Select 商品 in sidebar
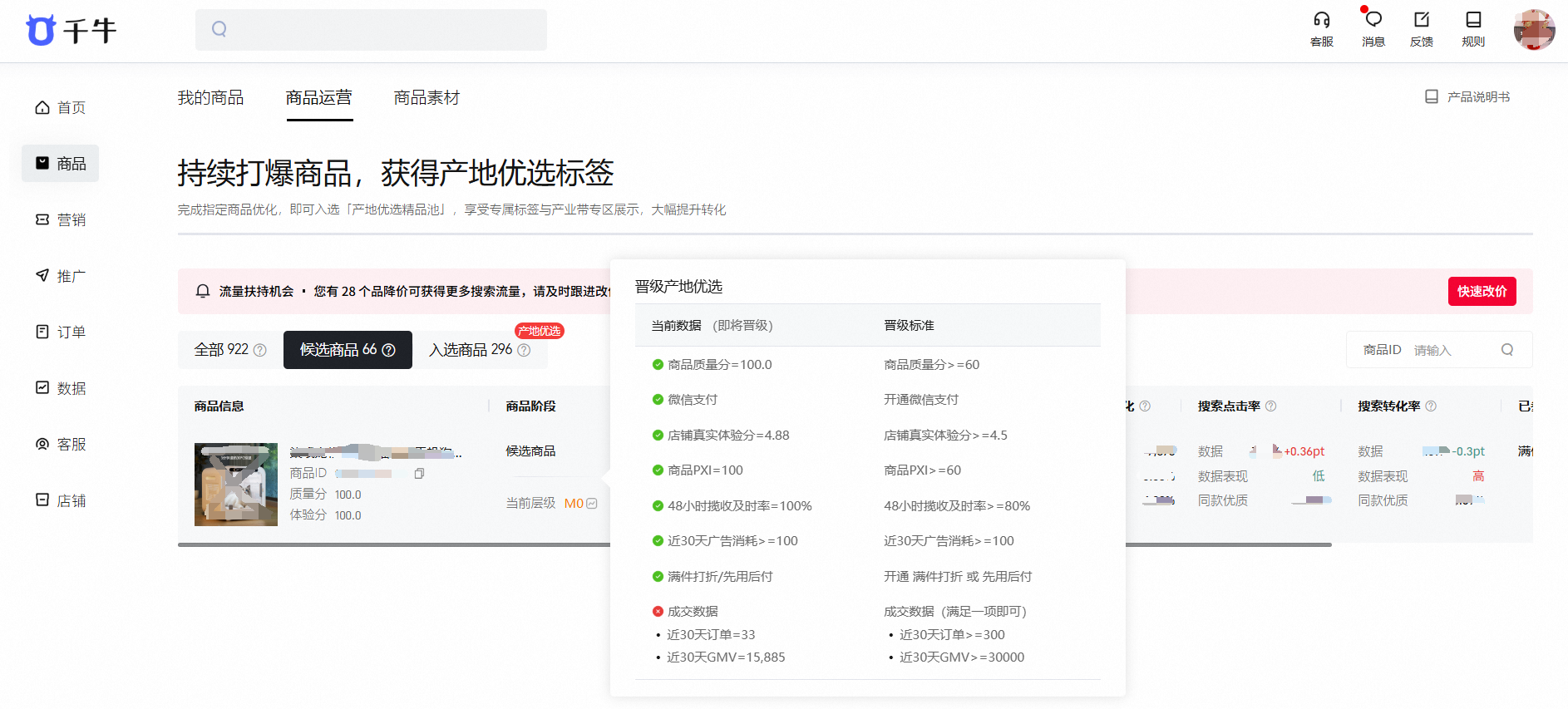The height and width of the screenshot is (709, 1568). [60, 164]
